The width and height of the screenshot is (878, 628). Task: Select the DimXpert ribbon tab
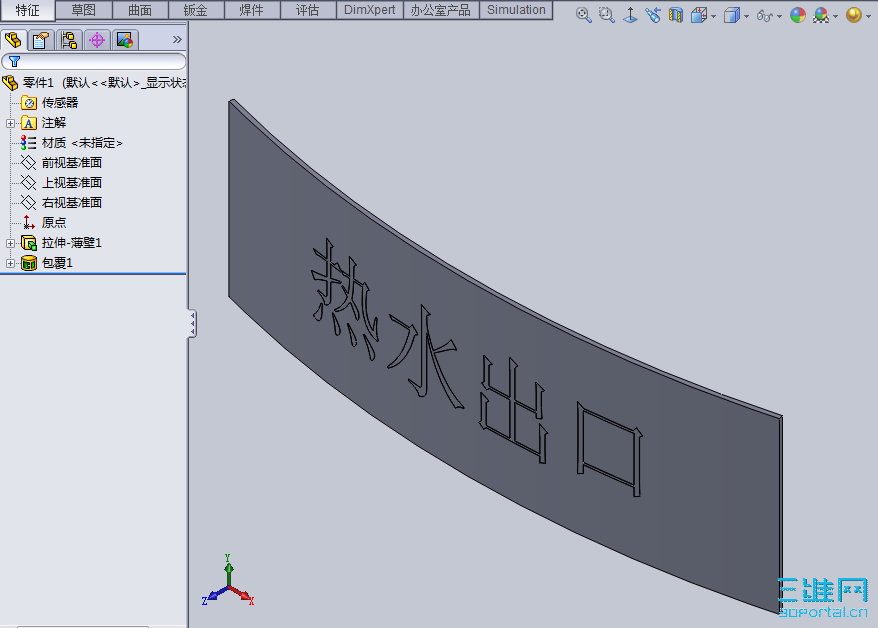(370, 10)
